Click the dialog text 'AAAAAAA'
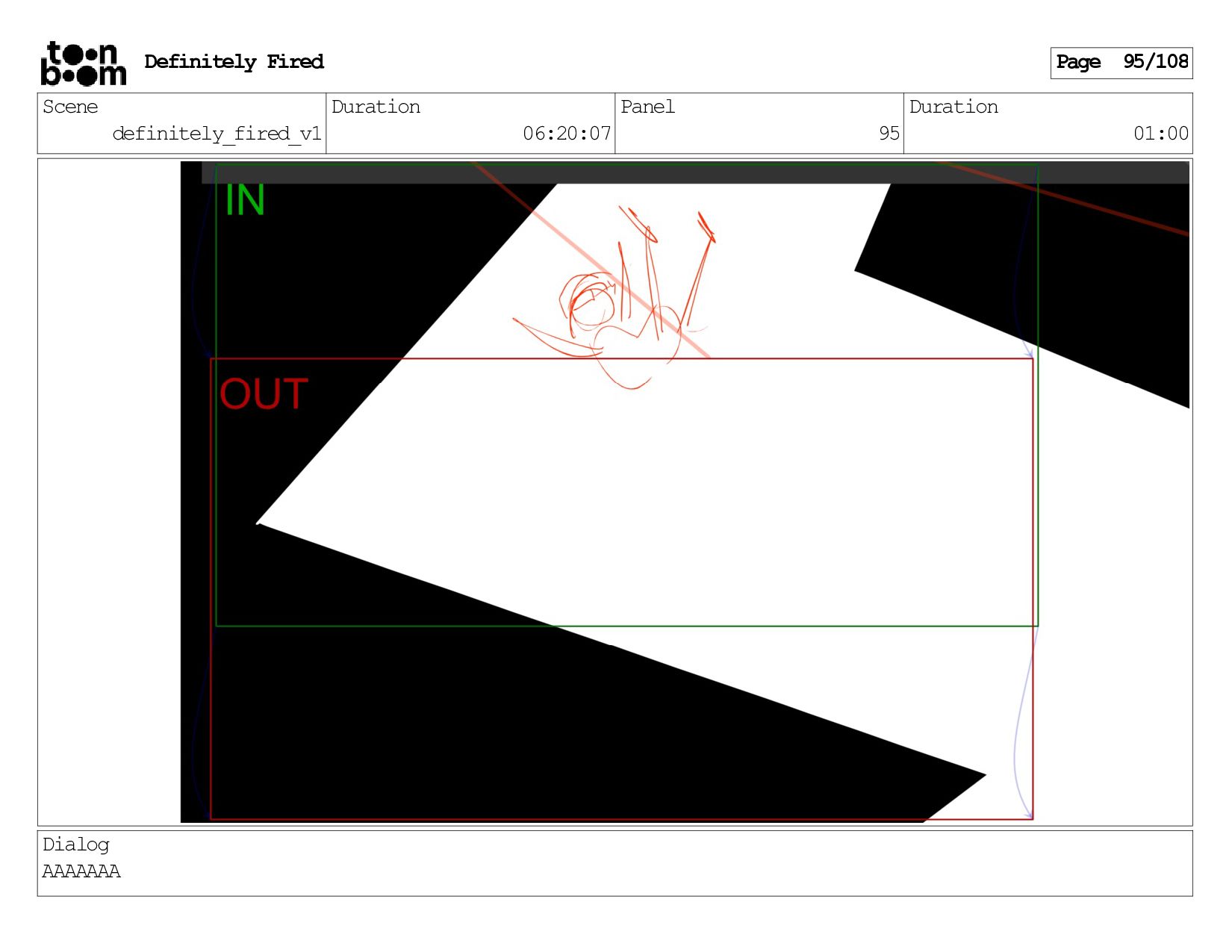 point(81,871)
